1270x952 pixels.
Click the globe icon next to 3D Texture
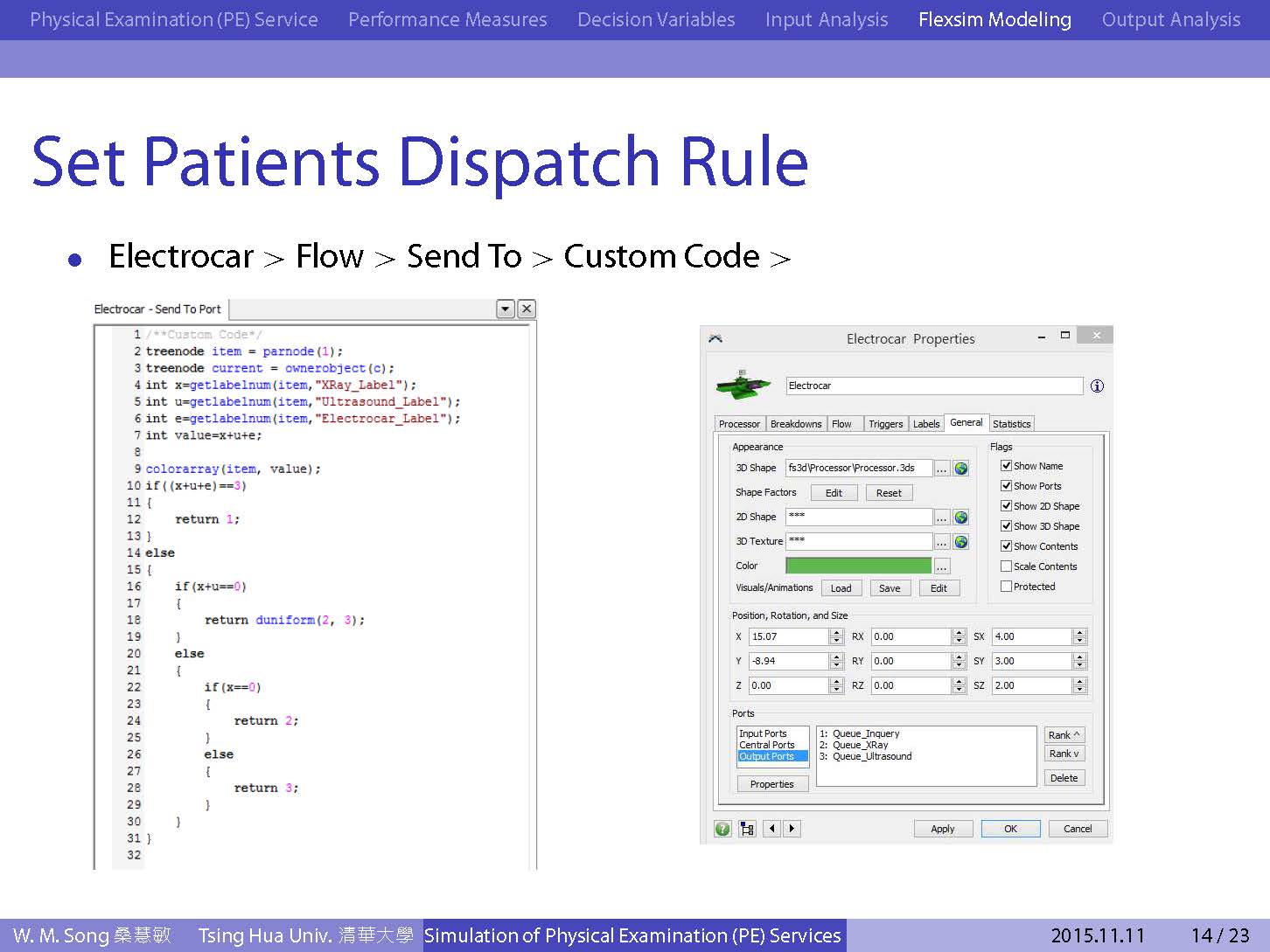961,542
